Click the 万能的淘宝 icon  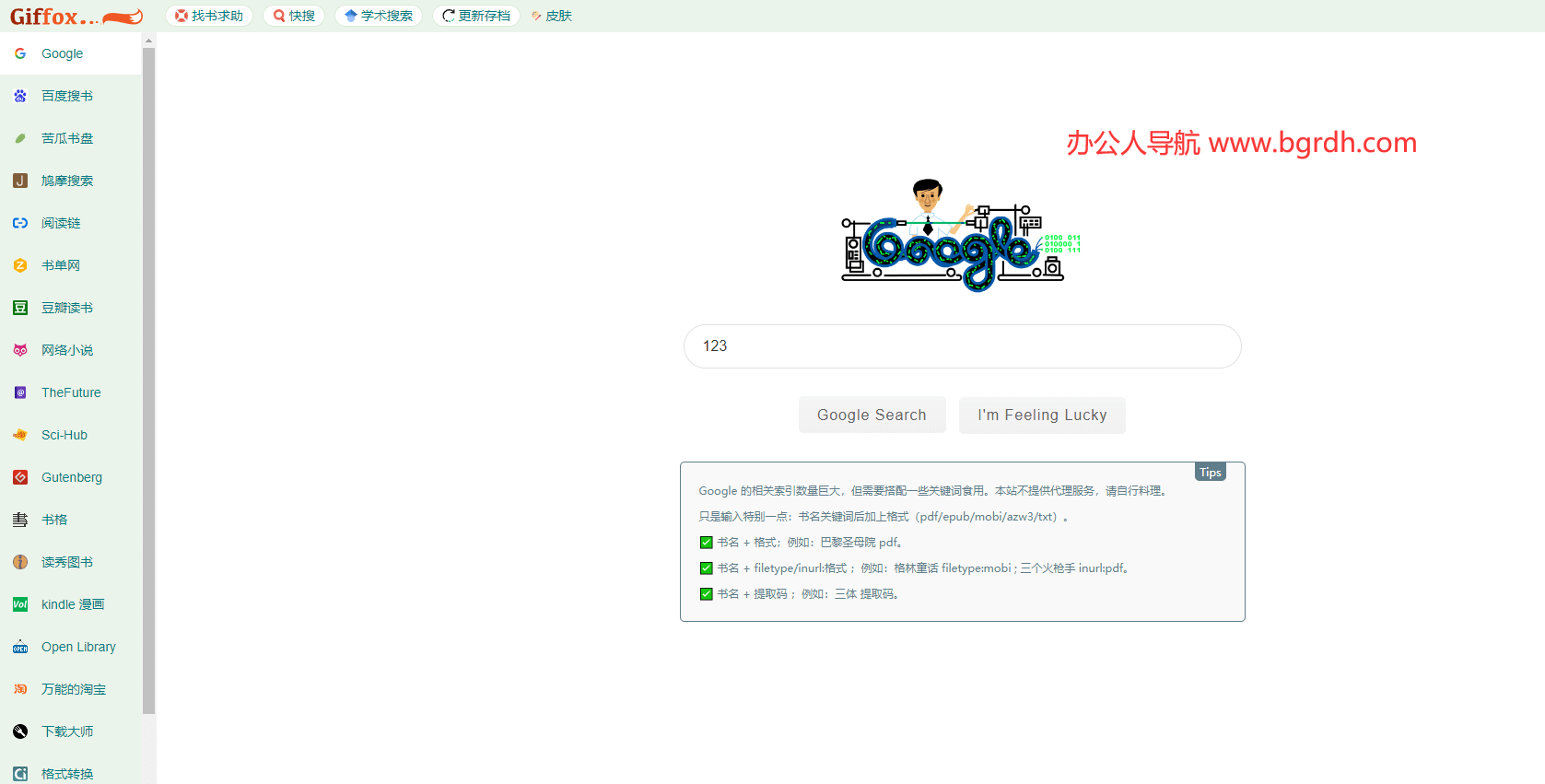tap(20, 689)
